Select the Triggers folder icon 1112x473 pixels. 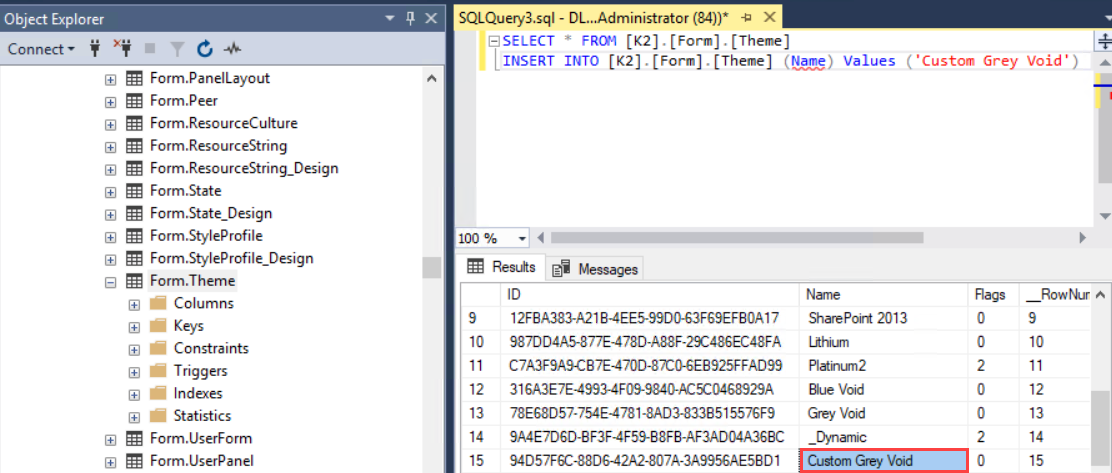tap(158, 371)
